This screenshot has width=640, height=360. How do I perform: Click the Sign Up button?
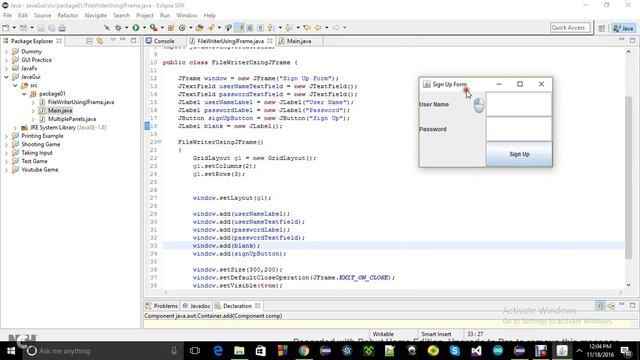[x=519, y=154]
